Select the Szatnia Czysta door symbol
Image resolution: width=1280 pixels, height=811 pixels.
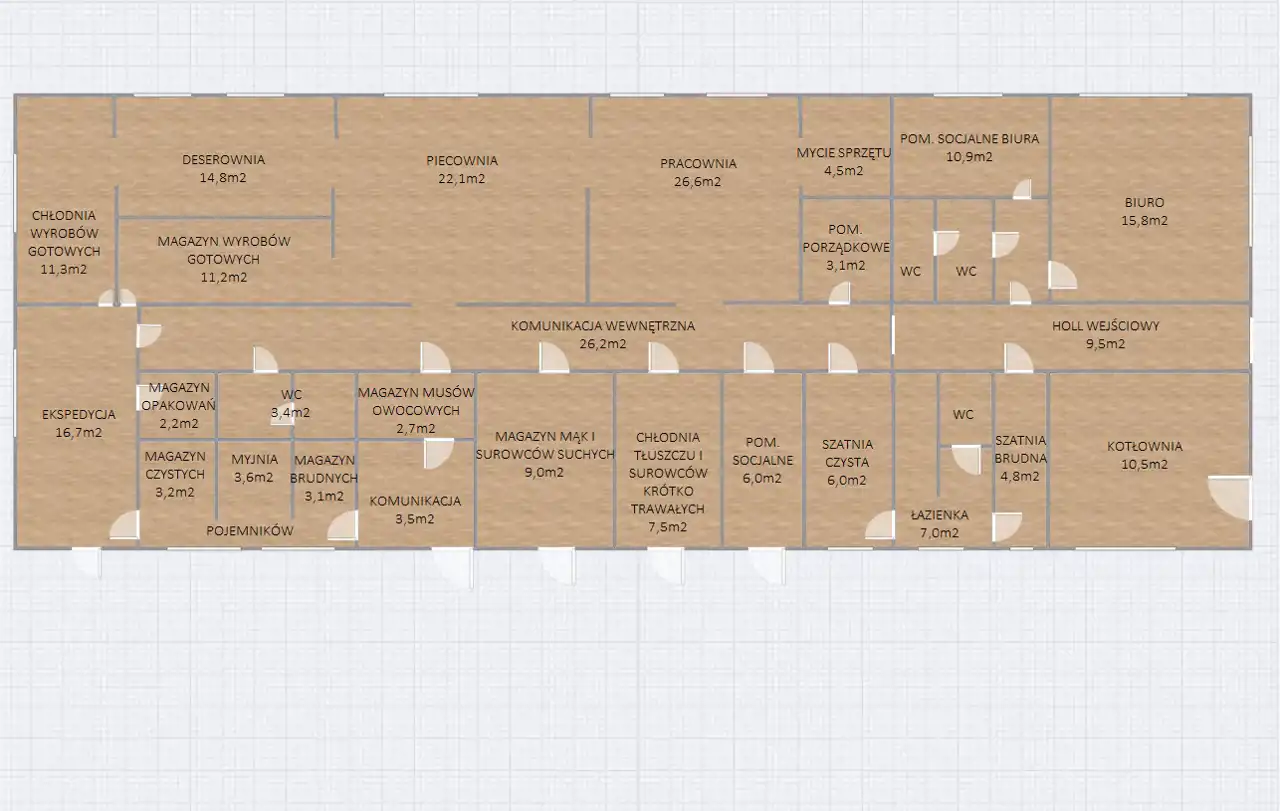coord(879,525)
